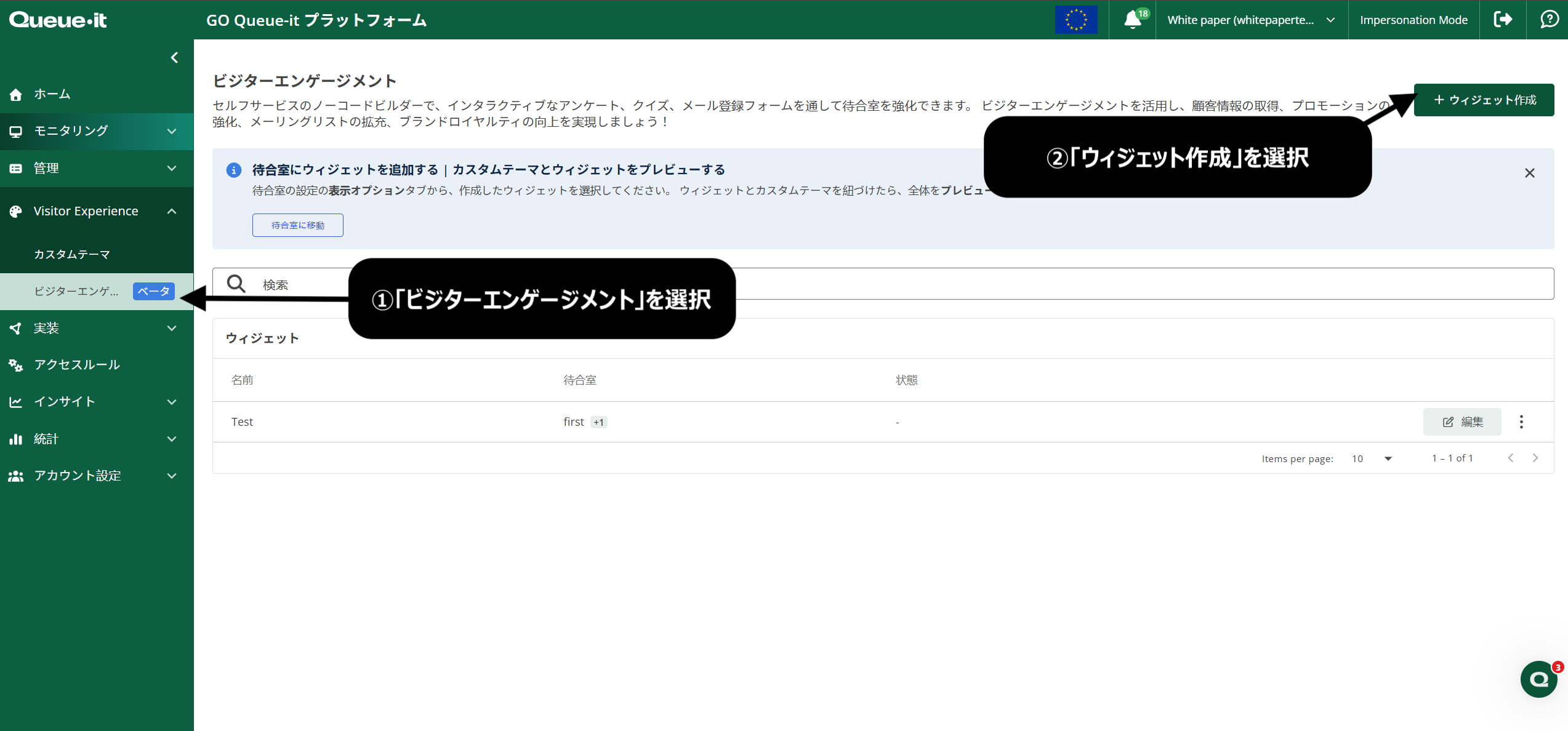Expand the 実装 submenu chevron

pos(172,328)
